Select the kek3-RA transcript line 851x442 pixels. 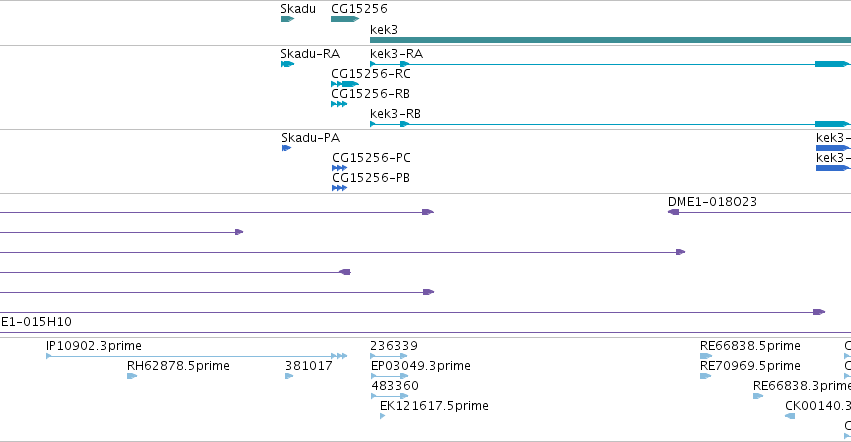click(x=610, y=64)
